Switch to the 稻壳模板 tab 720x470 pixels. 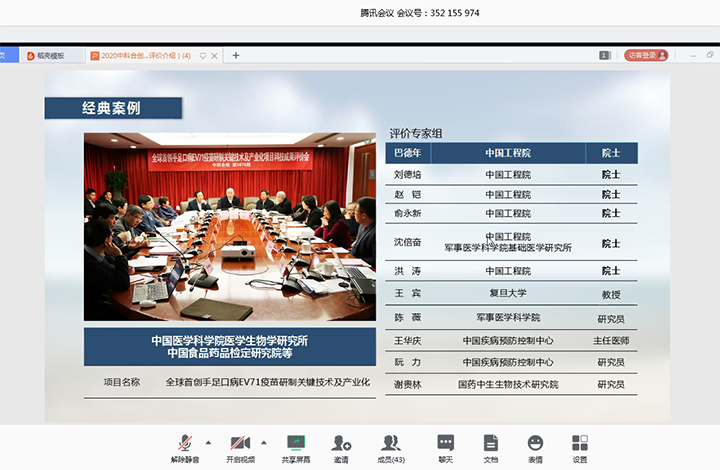(46, 56)
